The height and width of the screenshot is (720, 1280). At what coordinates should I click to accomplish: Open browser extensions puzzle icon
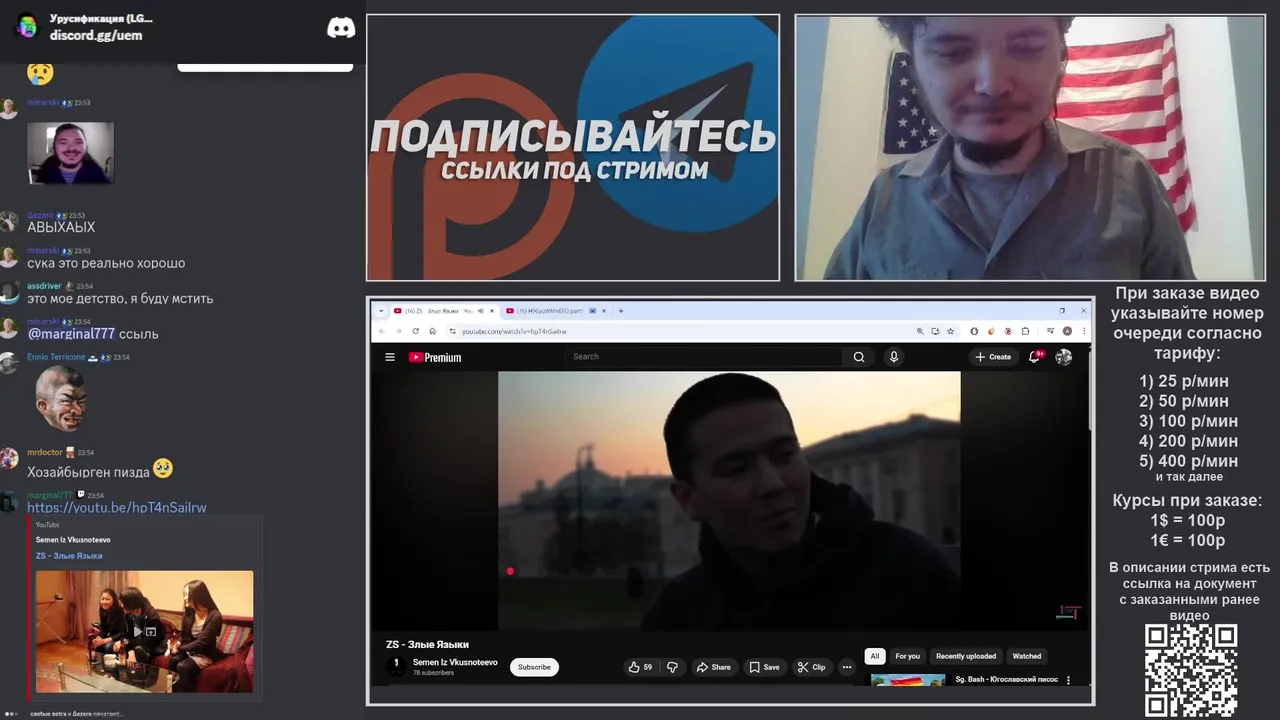pos(1025,331)
